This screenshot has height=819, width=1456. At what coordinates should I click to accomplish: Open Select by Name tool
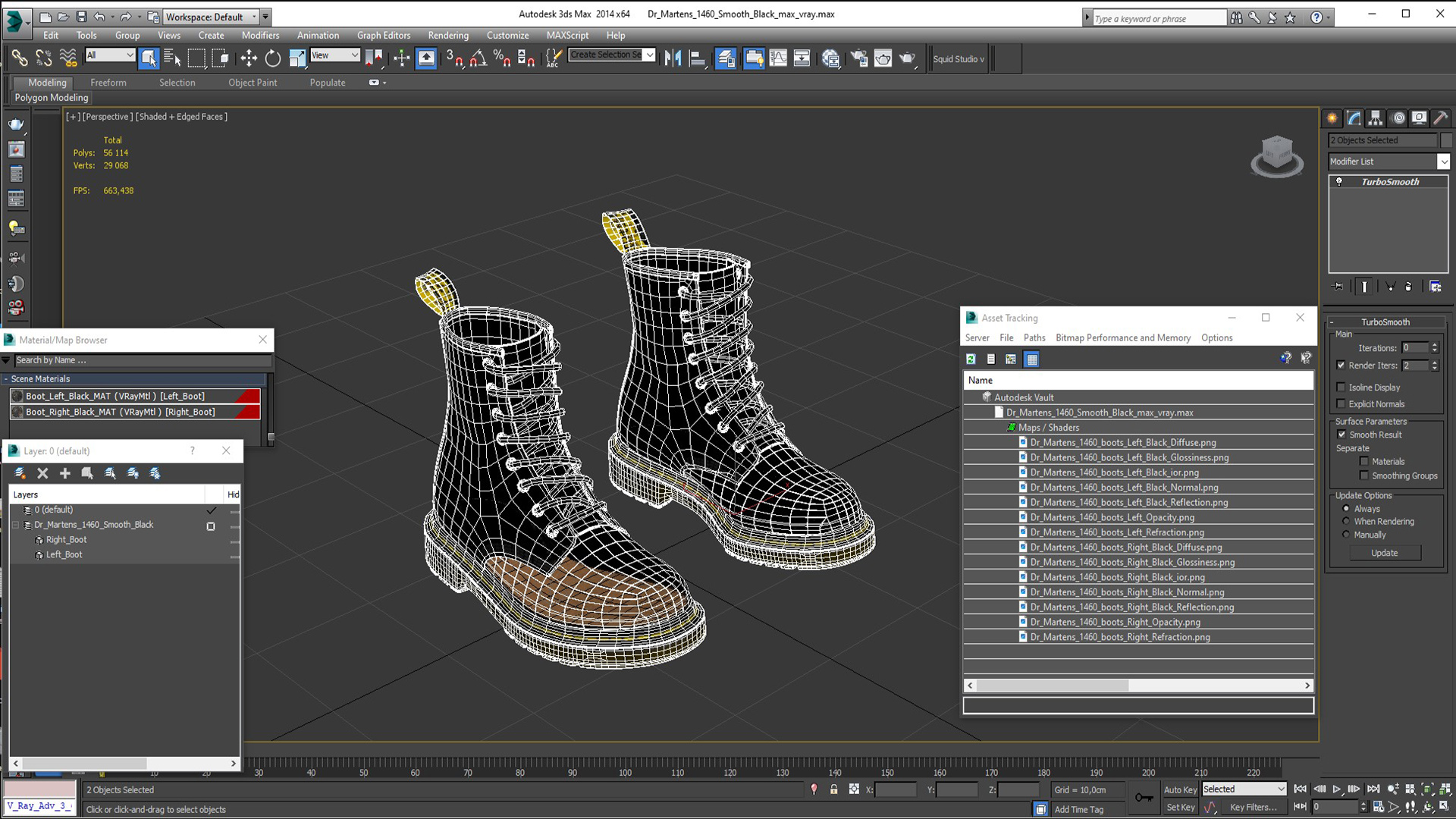(x=172, y=58)
